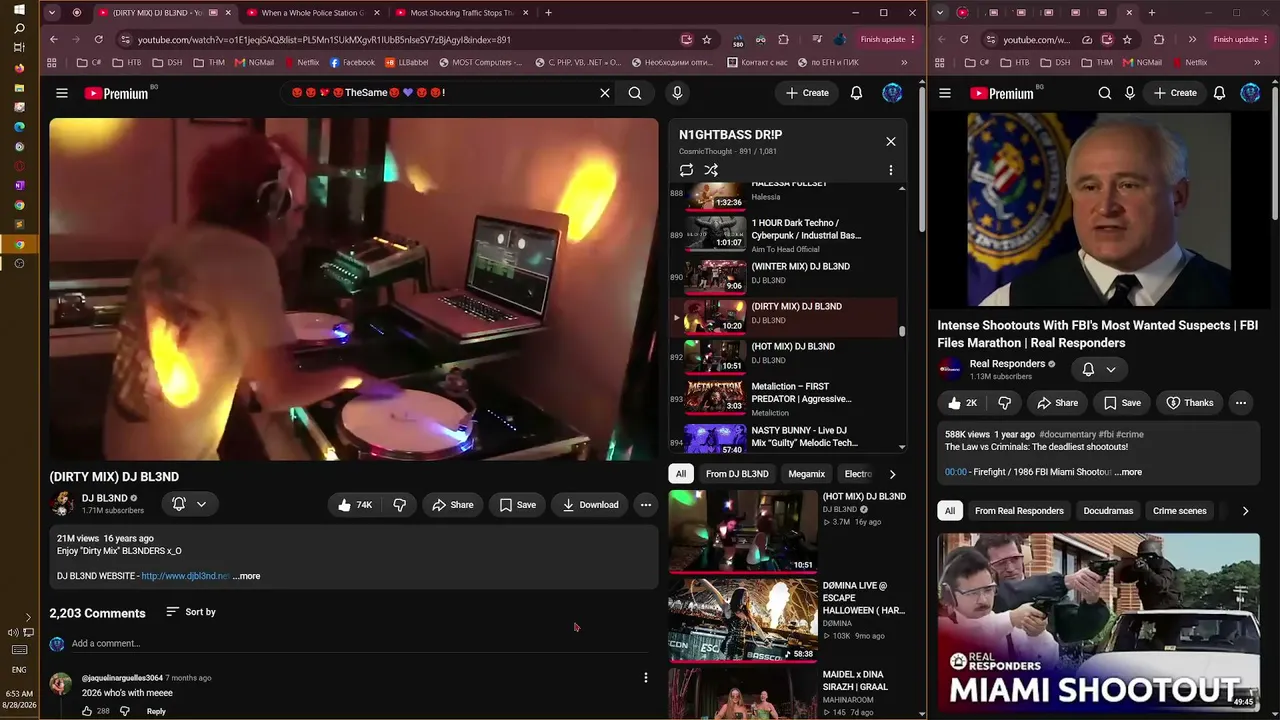Toggle loop for the N1GHTBASS DR!P playlist
Screen dimensions: 1280x720
(x=686, y=170)
